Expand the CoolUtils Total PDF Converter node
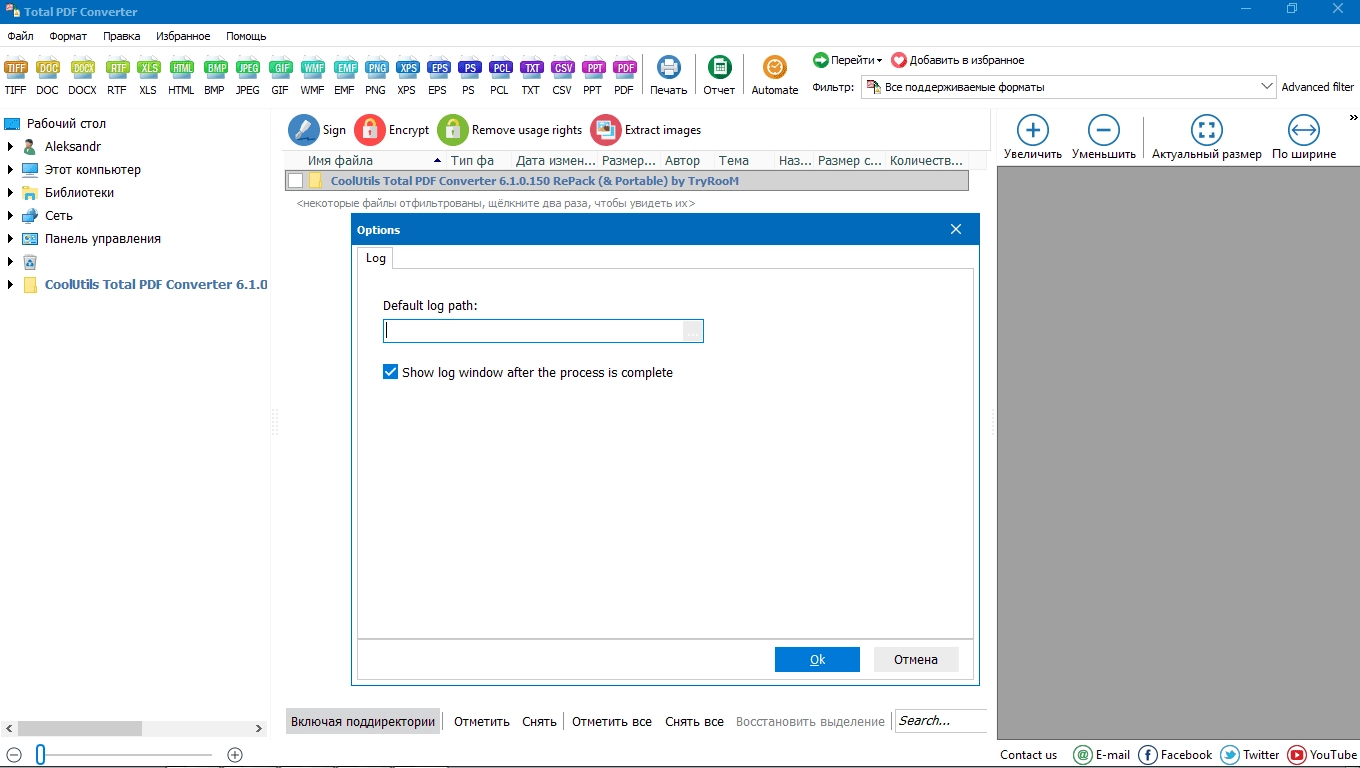 point(11,285)
